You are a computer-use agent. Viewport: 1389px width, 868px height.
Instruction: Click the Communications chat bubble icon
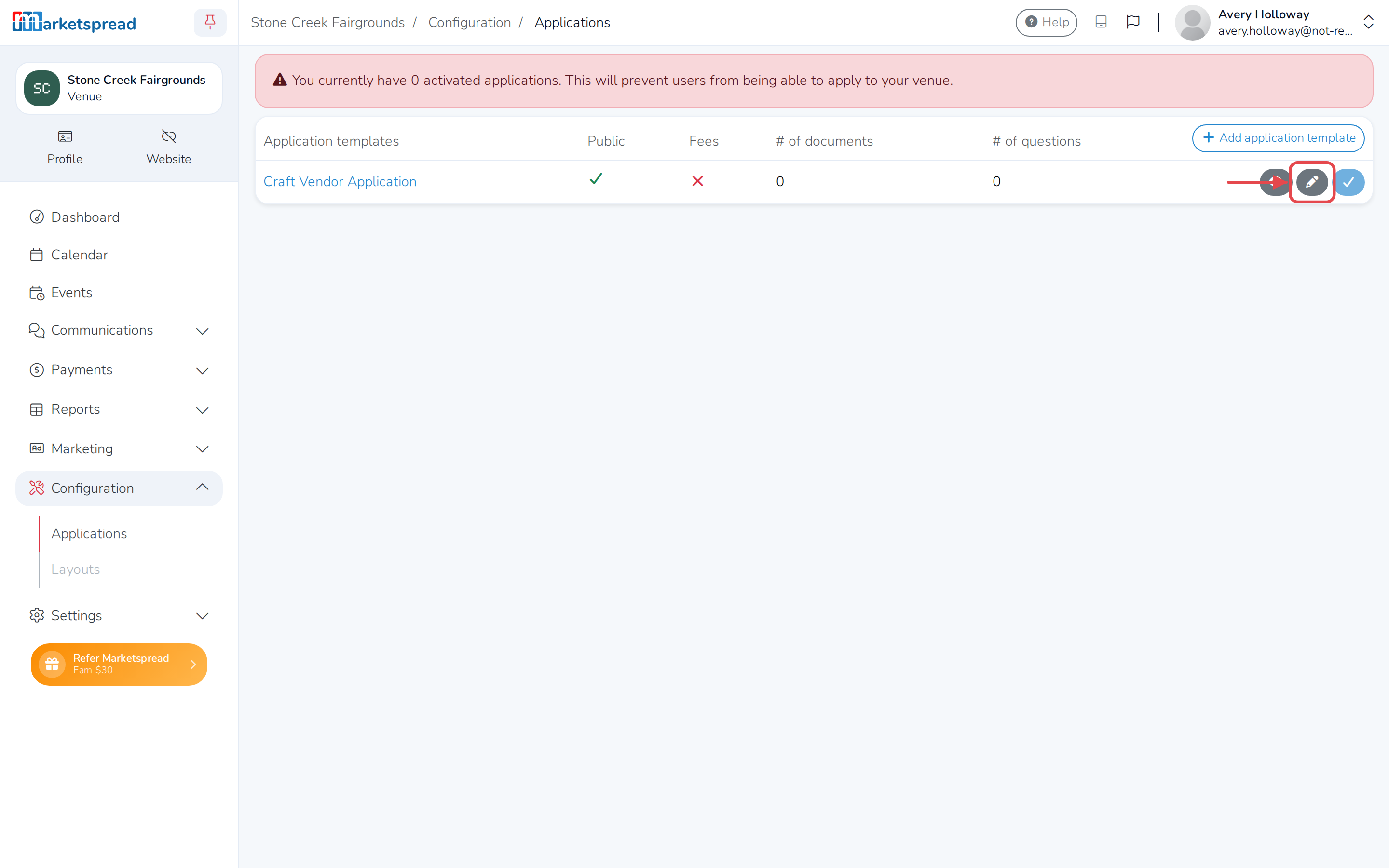37,331
